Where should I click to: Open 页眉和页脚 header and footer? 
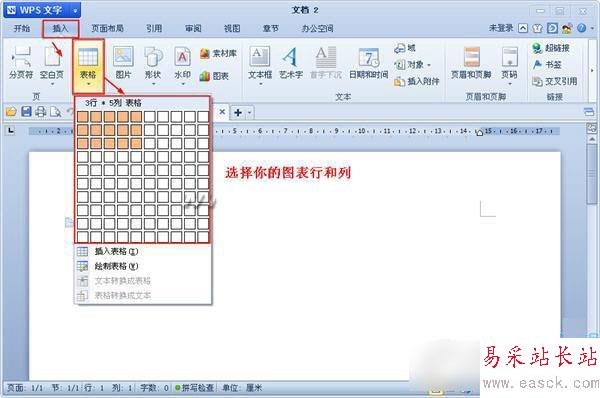[471, 63]
